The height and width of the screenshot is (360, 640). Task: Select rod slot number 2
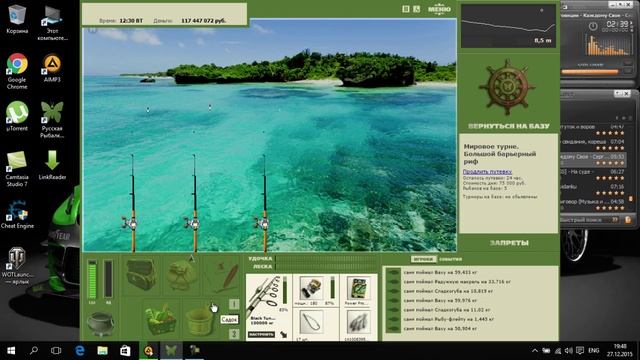pos(234,333)
